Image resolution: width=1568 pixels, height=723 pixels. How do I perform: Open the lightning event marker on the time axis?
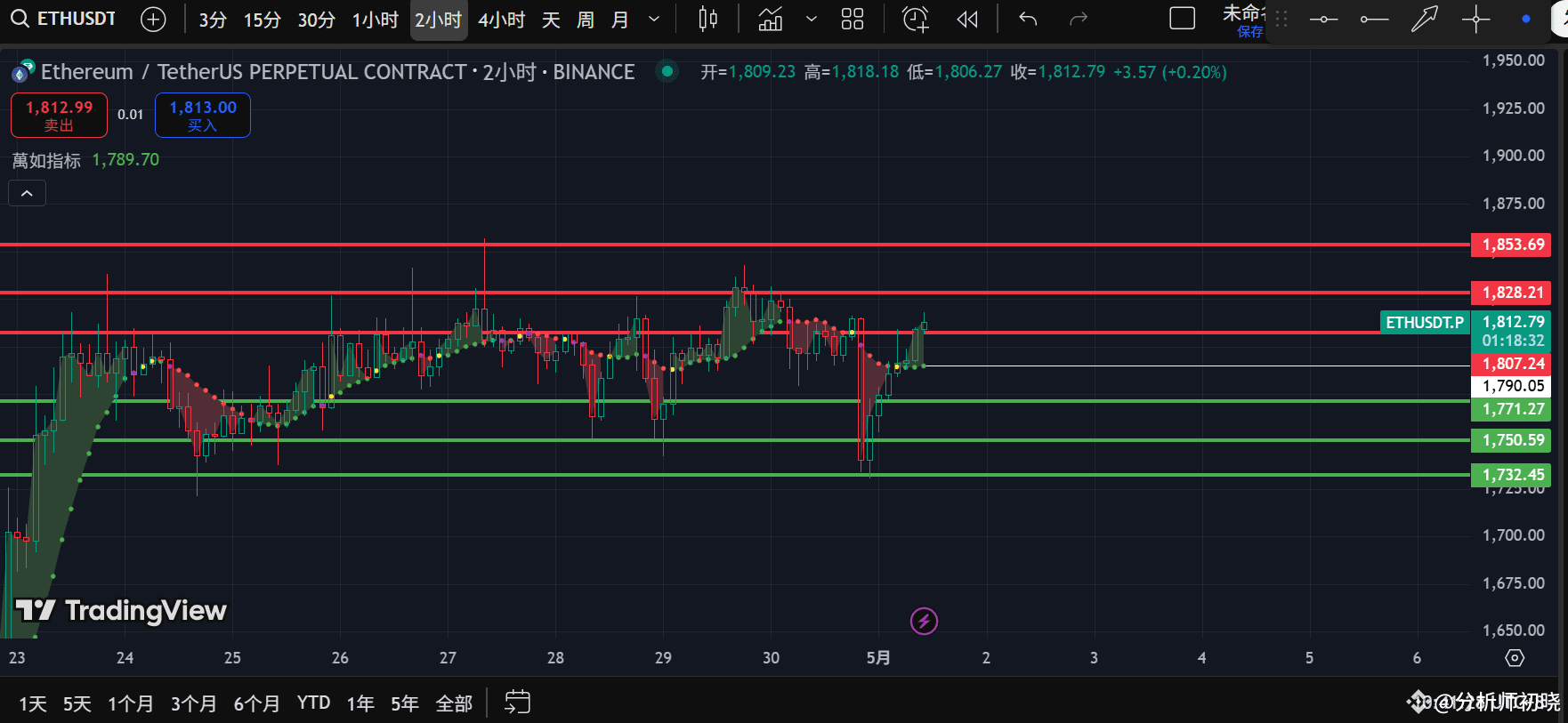point(924,621)
